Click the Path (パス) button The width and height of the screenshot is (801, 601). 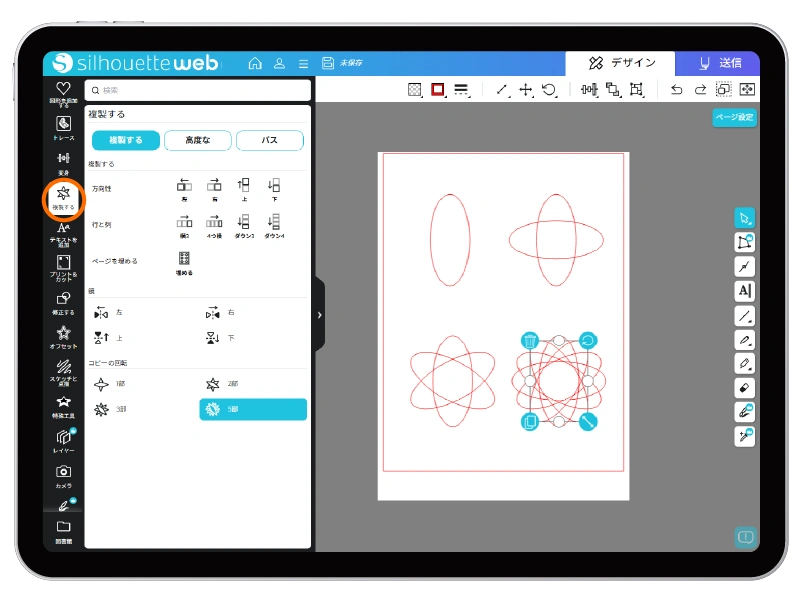pyautogui.click(x=269, y=140)
